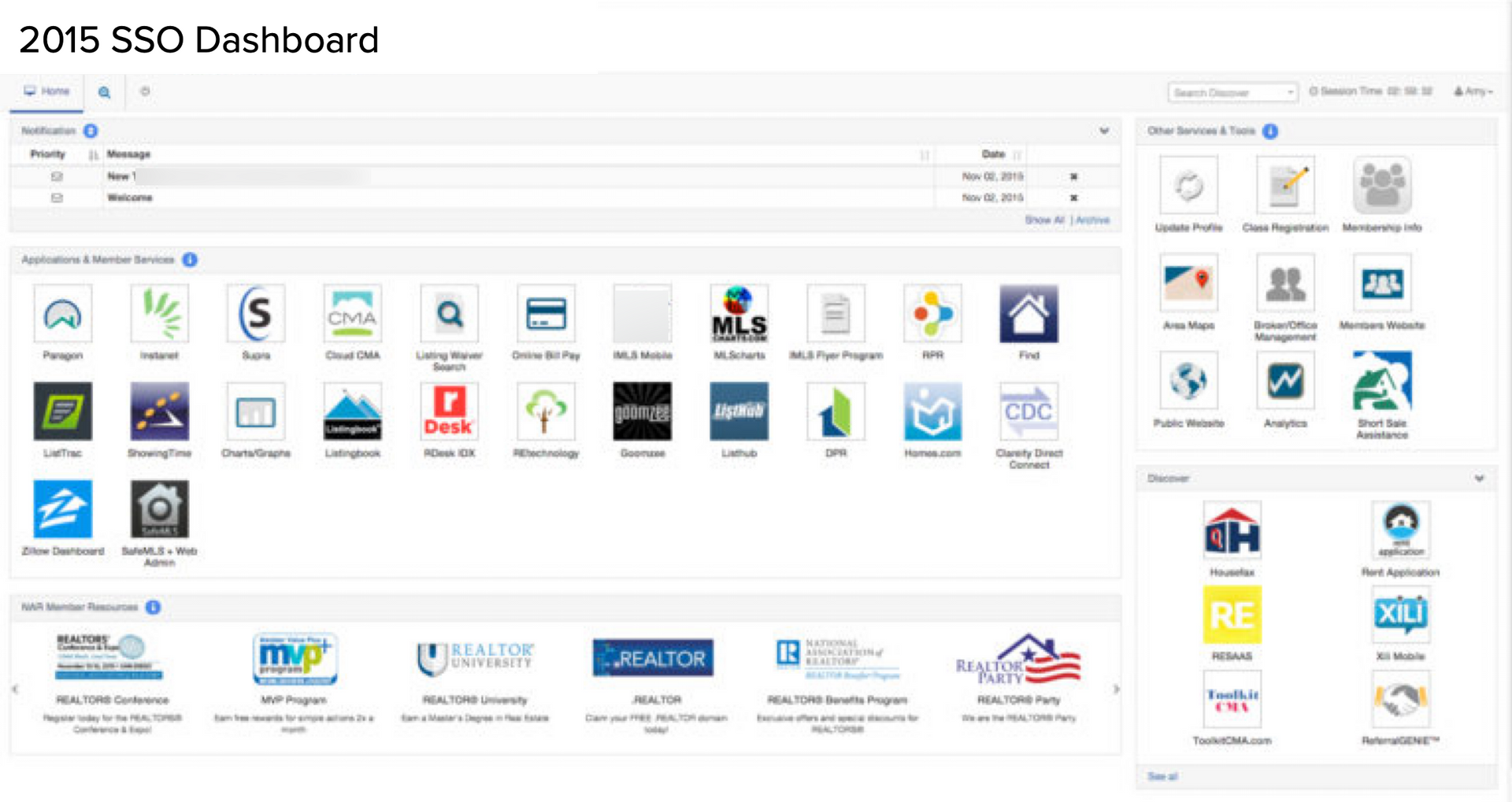The width and height of the screenshot is (1512, 802).
Task: Launch Goomzee
Action: 643,412
